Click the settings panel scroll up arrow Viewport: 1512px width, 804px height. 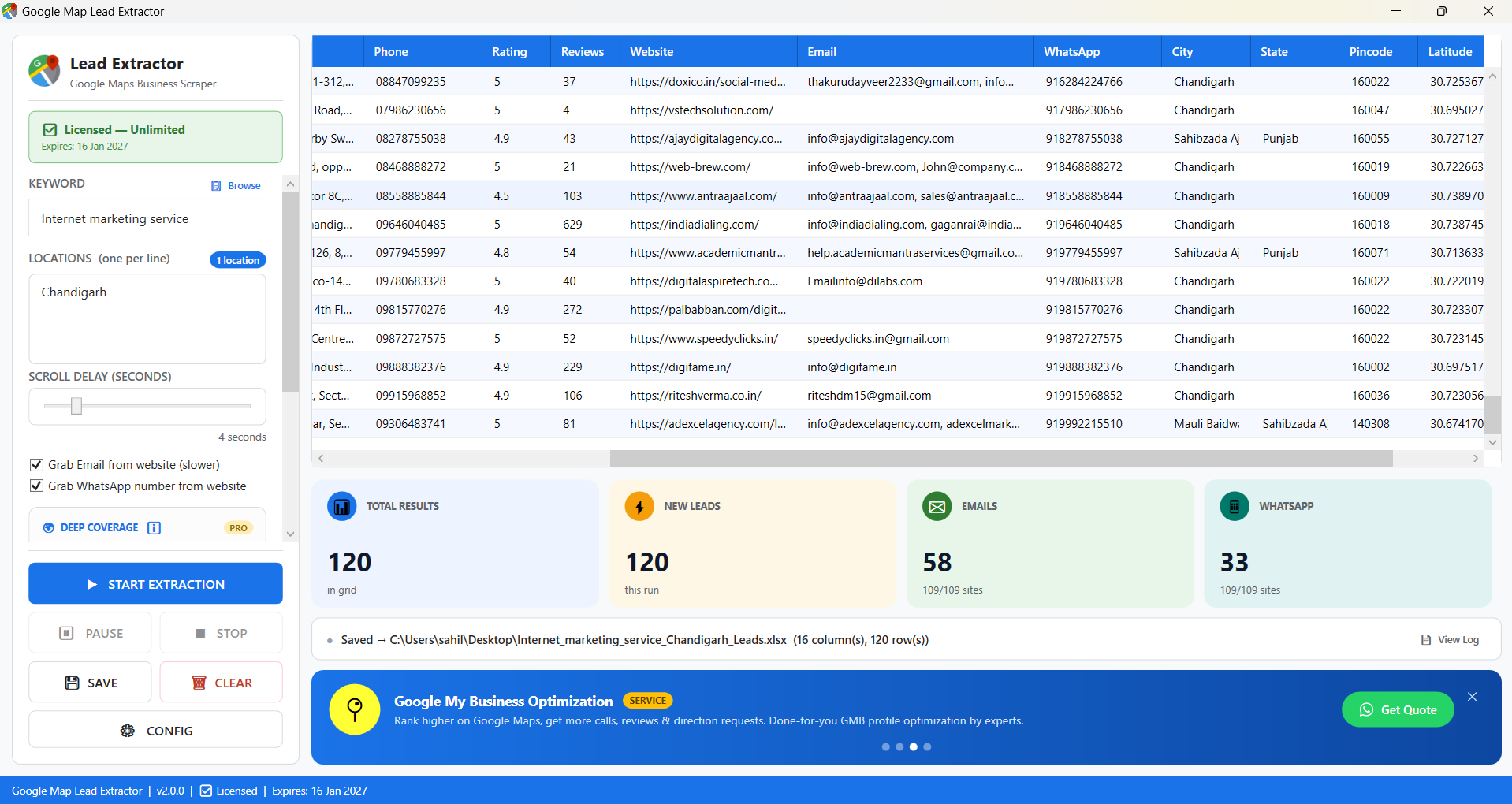pos(290,184)
